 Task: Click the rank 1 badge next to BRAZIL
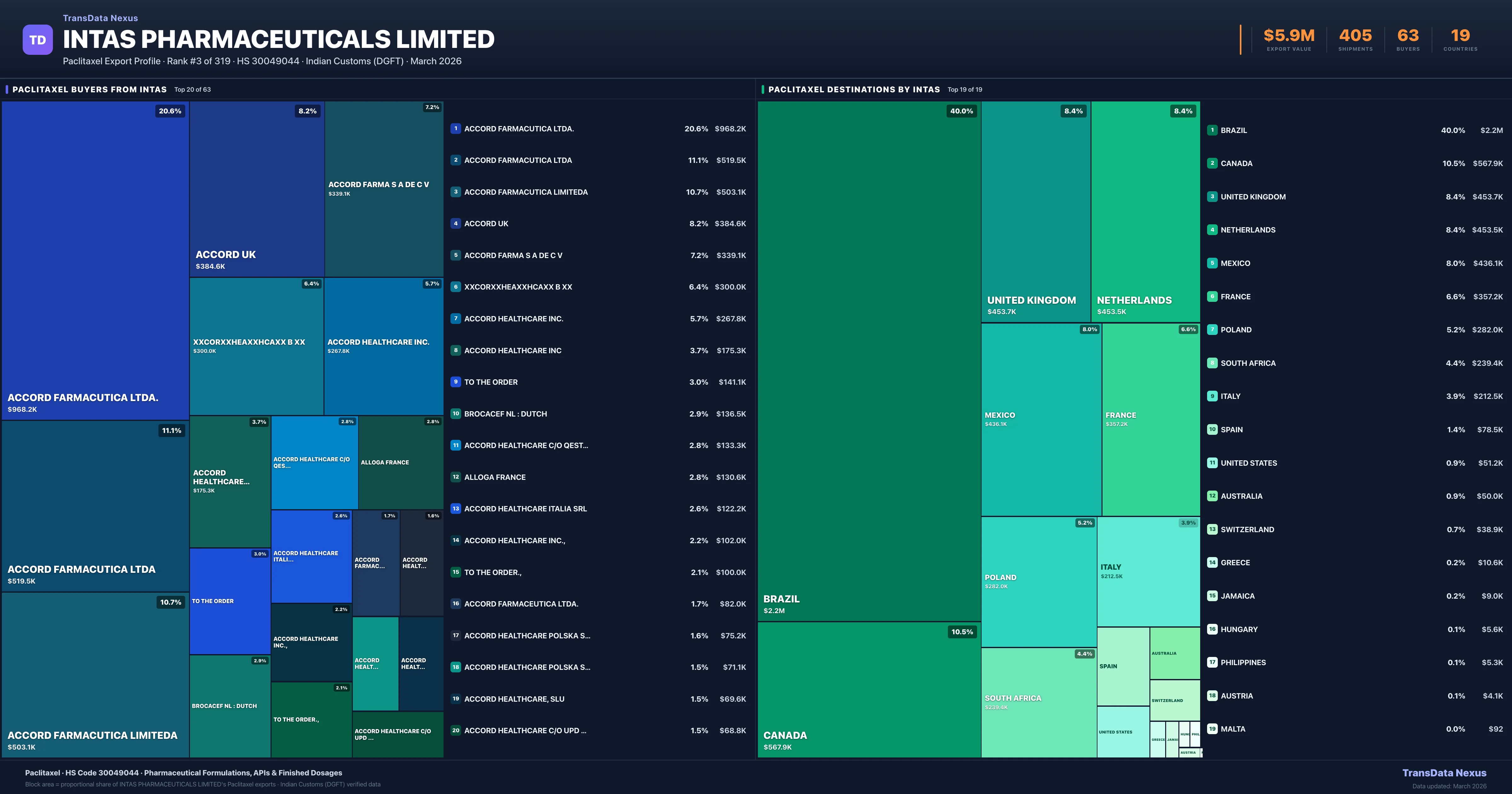pos(1213,130)
